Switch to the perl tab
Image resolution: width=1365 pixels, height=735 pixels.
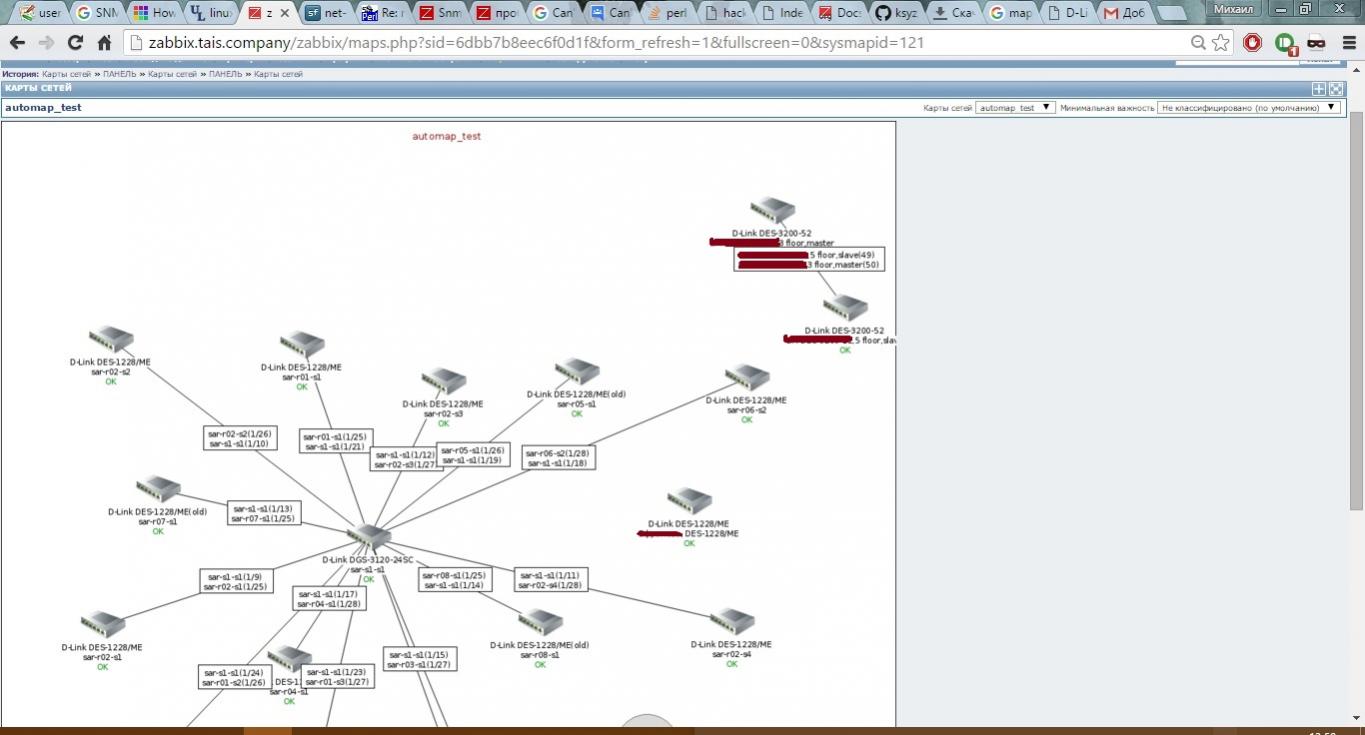point(668,13)
